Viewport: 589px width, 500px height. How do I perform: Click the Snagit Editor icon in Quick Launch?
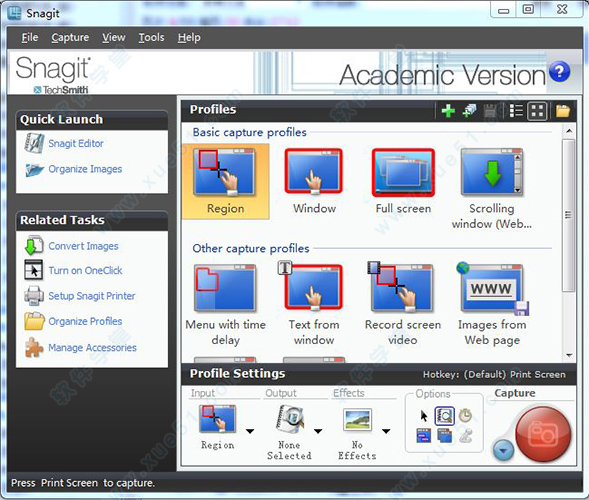34,143
